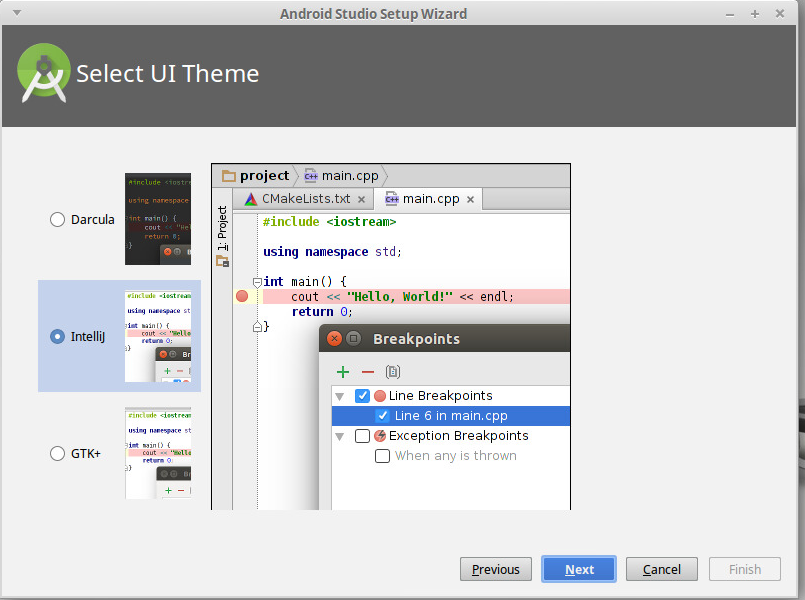The image size is (805, 600).
Task: Click the CMake triangle icon on tab
Action: pyautogui.click(x=251, y=199)
